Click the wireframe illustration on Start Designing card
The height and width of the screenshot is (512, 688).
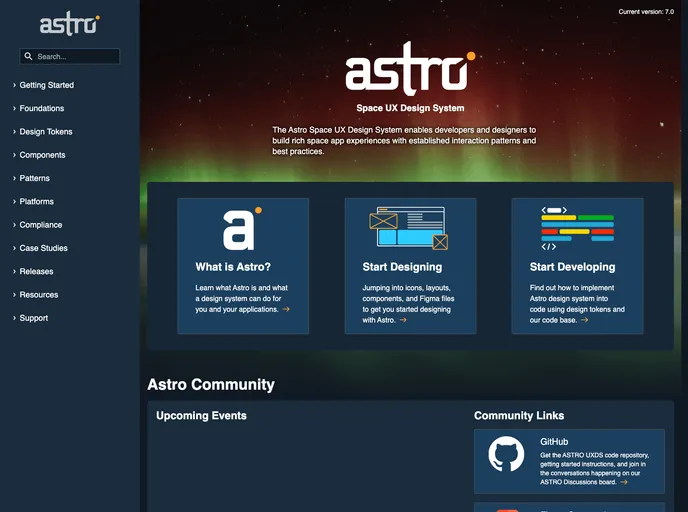pos(408,228)
